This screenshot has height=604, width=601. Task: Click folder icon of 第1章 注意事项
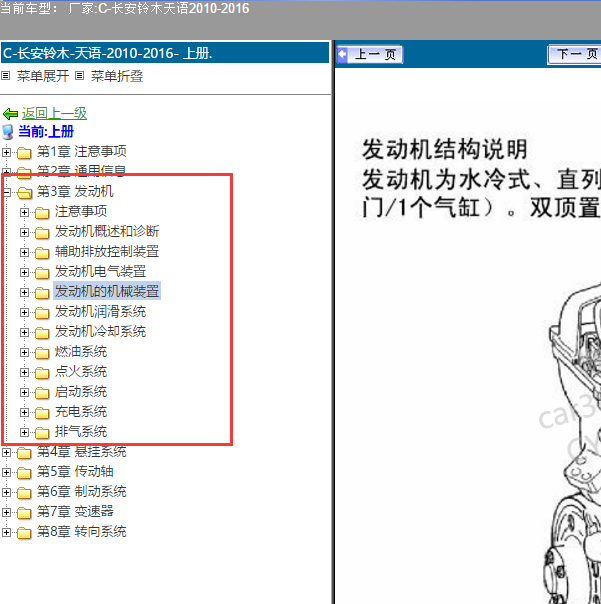point(24,153)
